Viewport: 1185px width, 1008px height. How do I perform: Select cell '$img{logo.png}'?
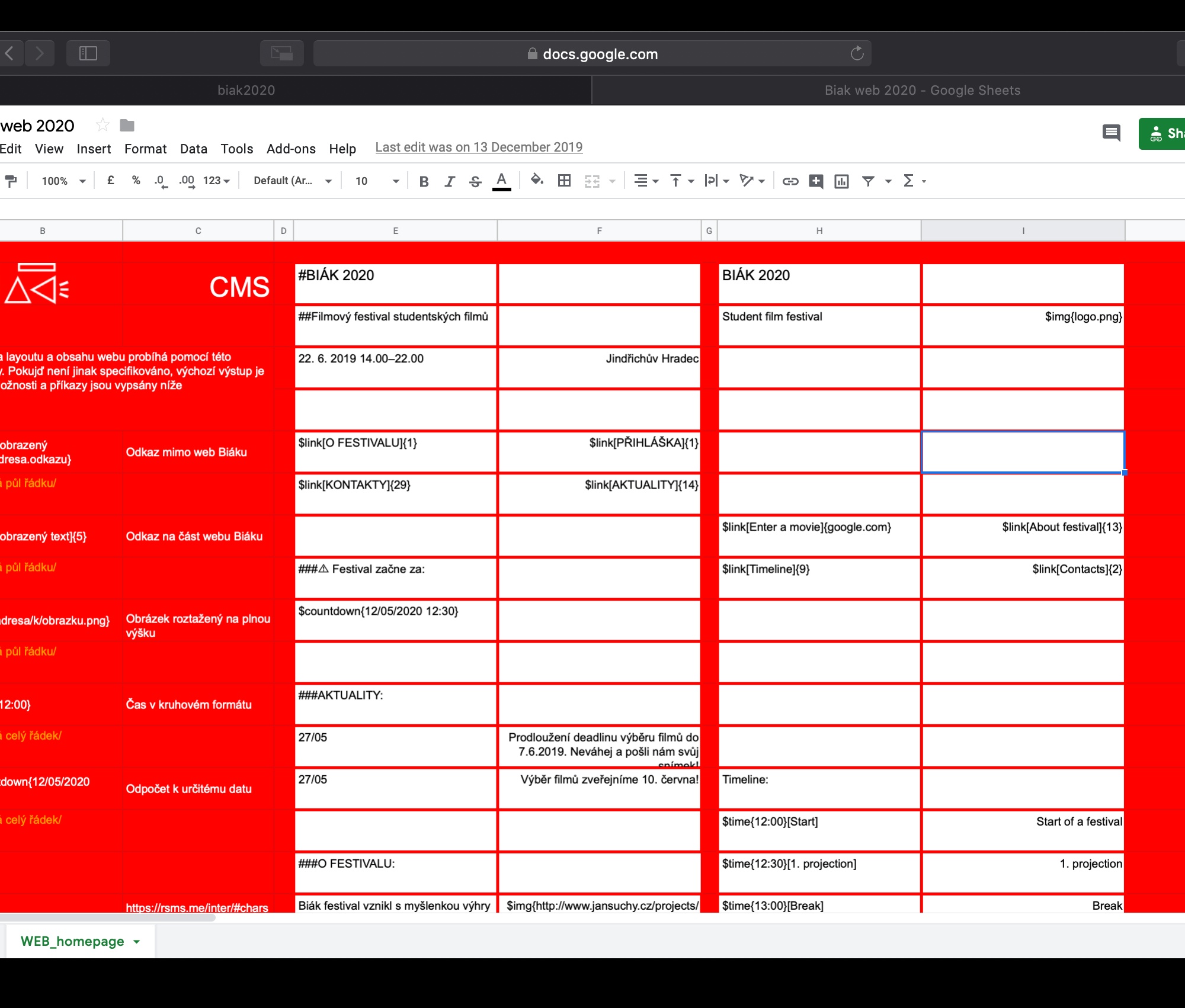1023,326
